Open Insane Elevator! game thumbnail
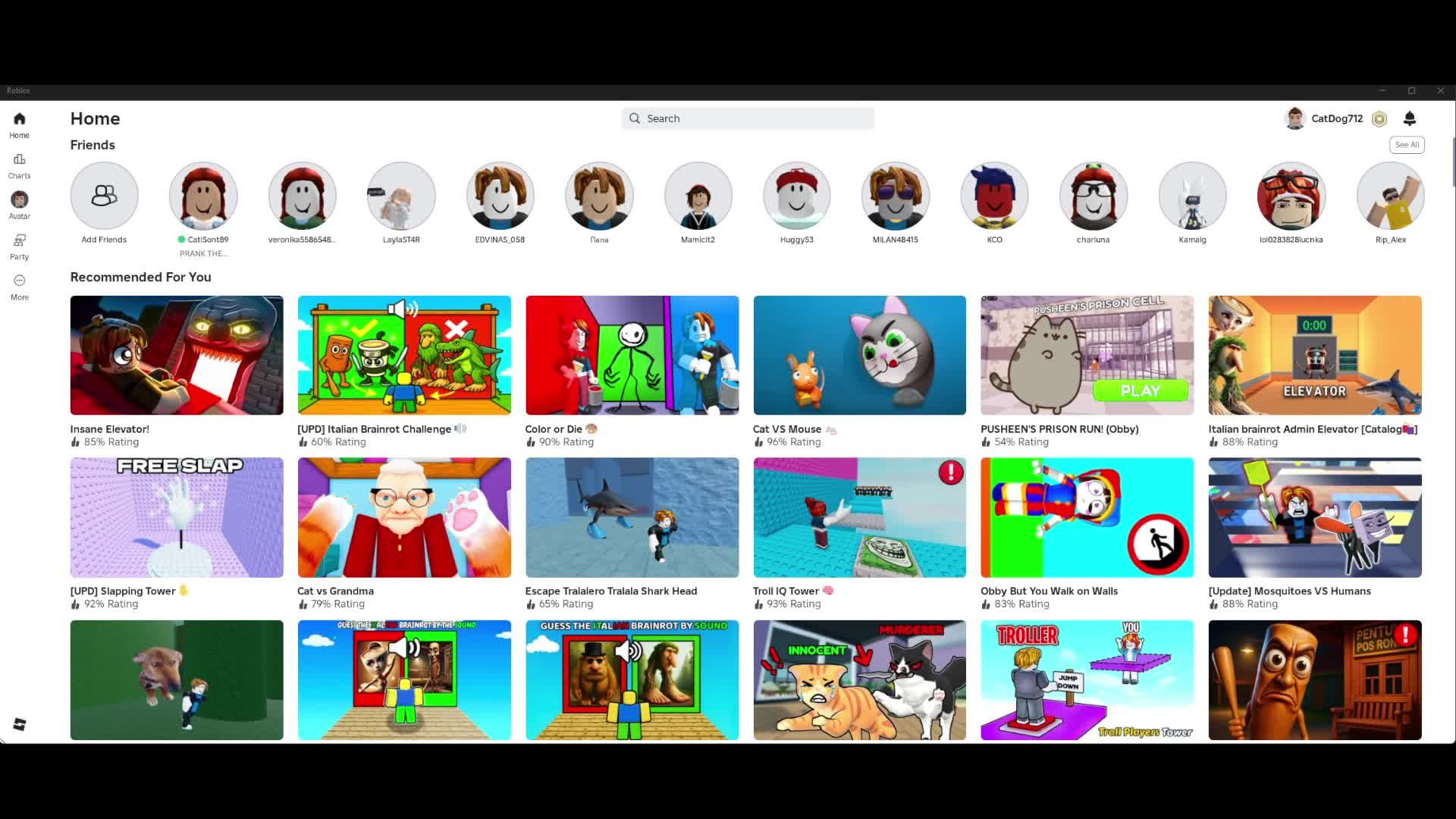This screenshot has width=1456, height=819. pos(177,355)
